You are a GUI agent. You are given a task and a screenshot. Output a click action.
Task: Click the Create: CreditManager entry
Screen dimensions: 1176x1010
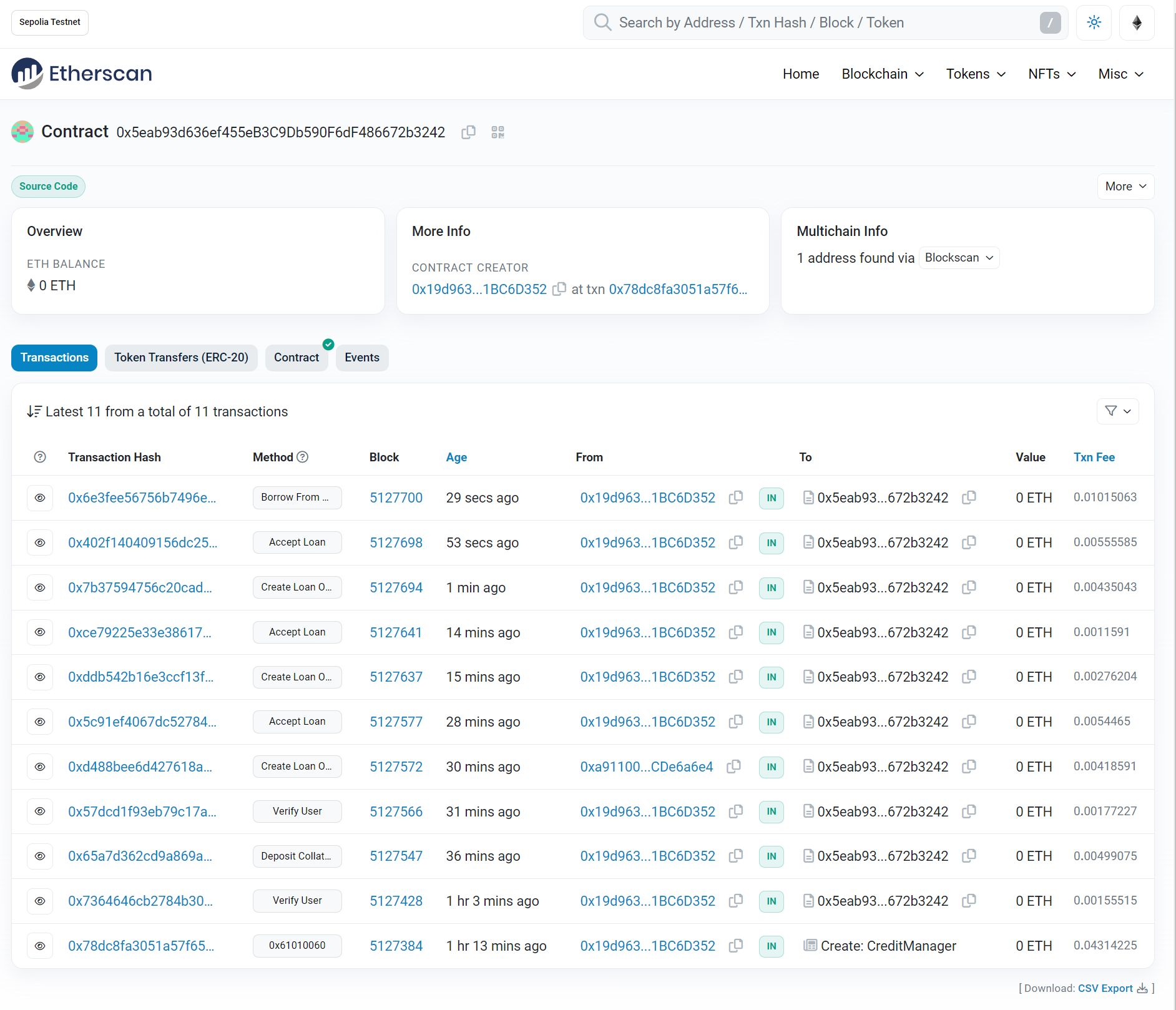click(888, 946)
